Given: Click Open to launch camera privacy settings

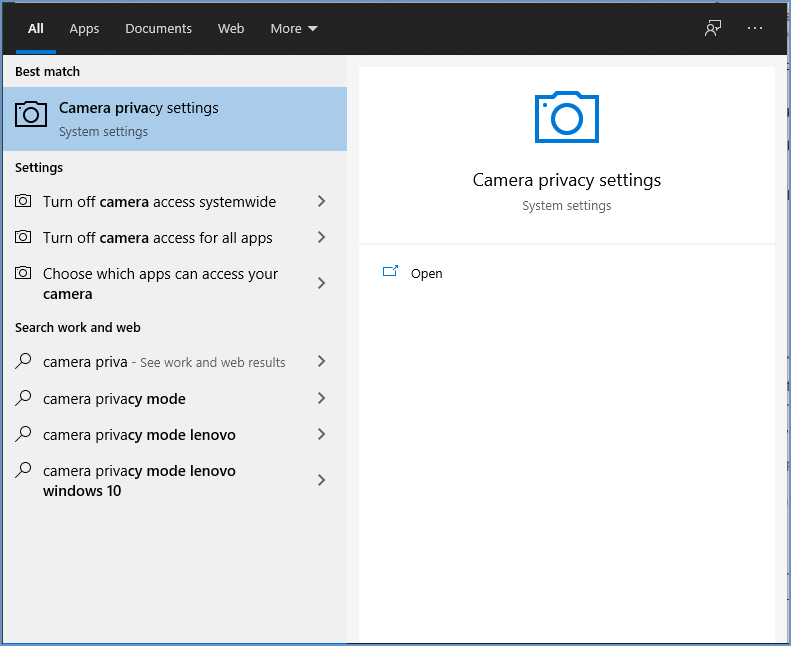Looking at the screenshot, I should [x=426, y=273].
